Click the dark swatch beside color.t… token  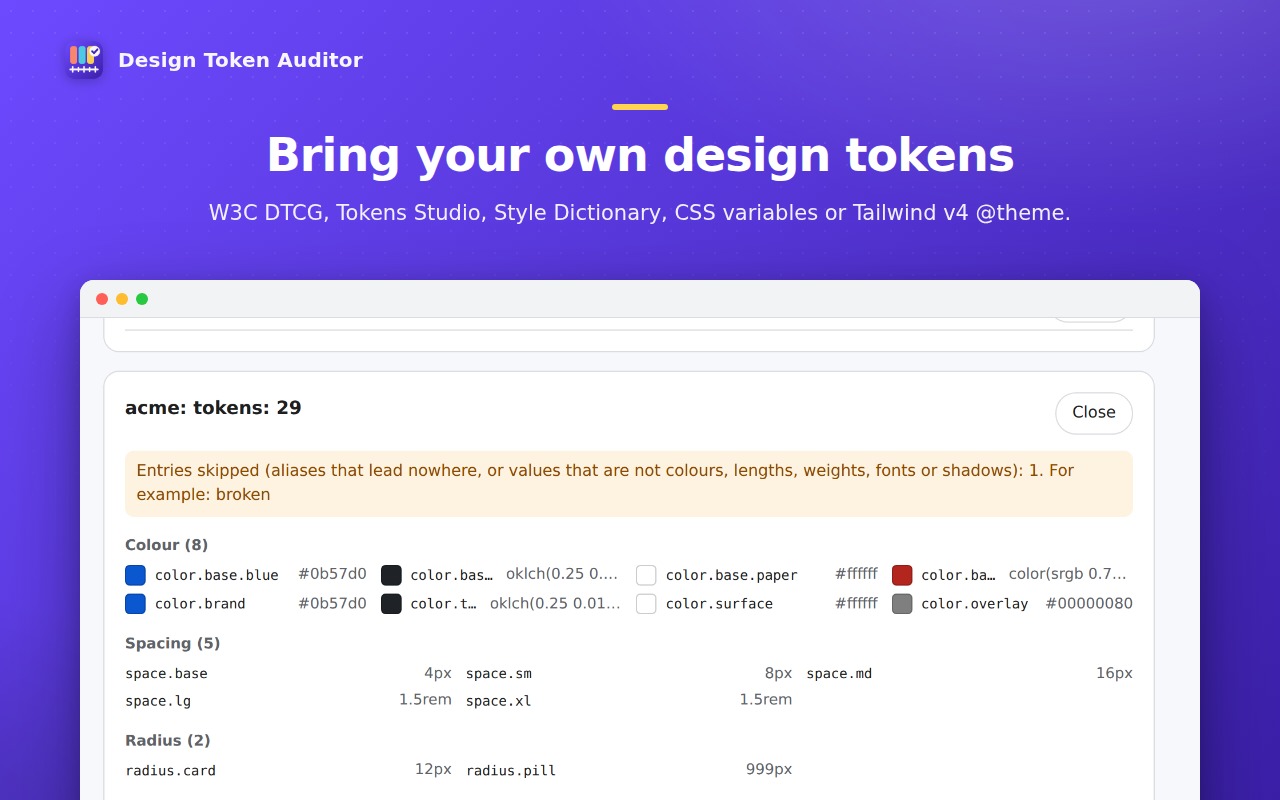[391, 604]
